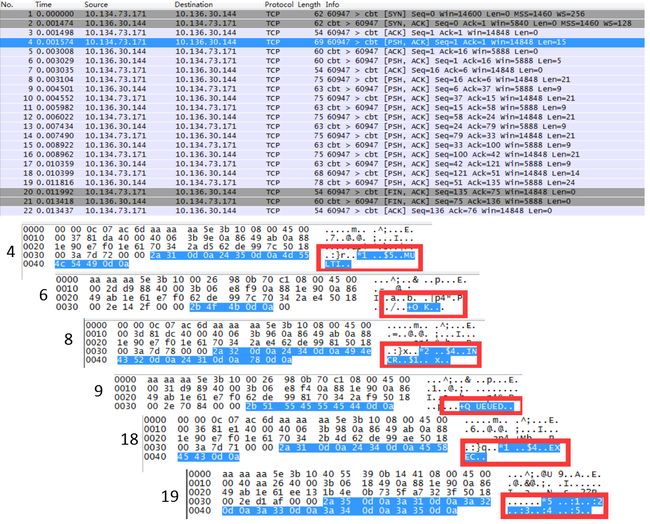Sort packets by the No. column header
650x524 pixels.
tap(7, 5)
